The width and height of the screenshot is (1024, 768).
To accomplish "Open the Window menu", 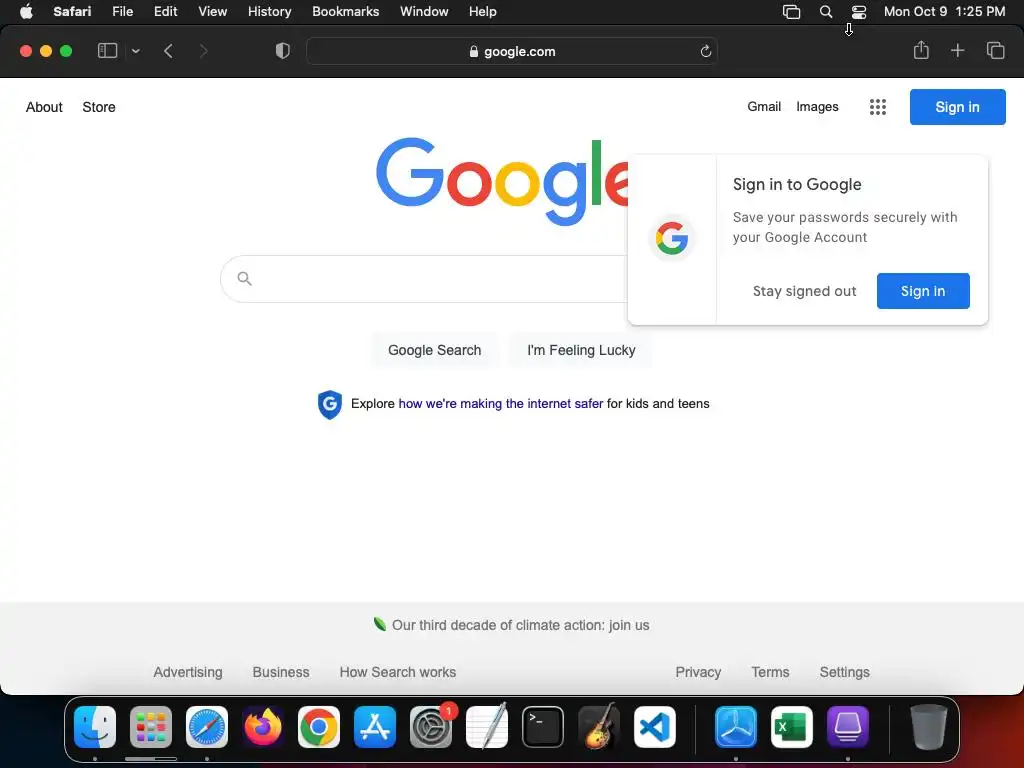I will coord(424,12).
